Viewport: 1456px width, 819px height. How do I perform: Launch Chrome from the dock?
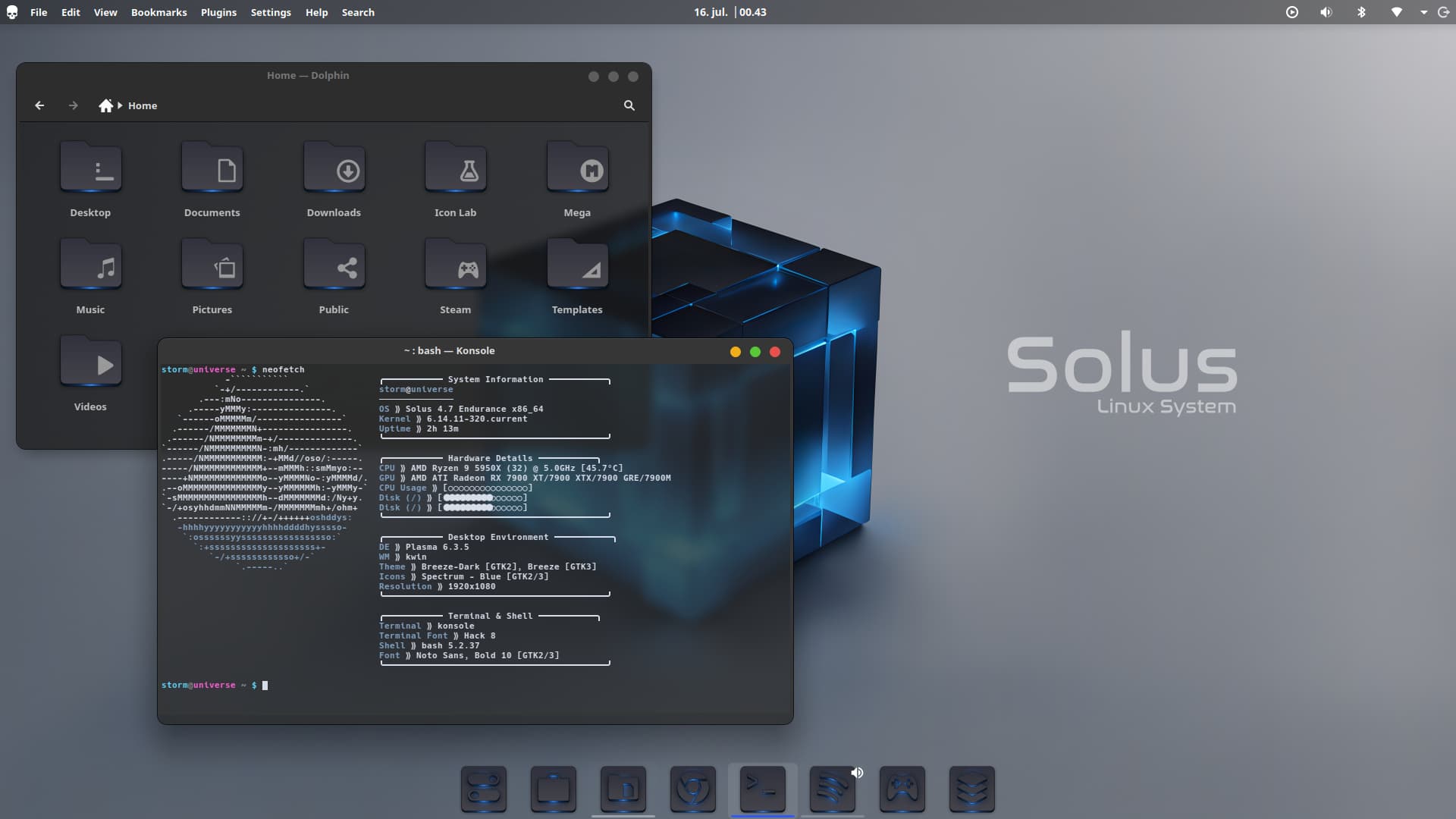(692, 789)
